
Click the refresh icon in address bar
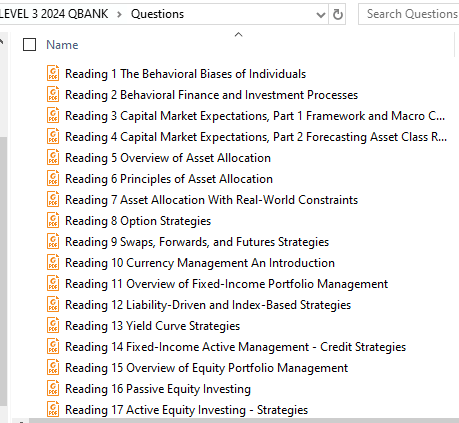coord(337,14)
